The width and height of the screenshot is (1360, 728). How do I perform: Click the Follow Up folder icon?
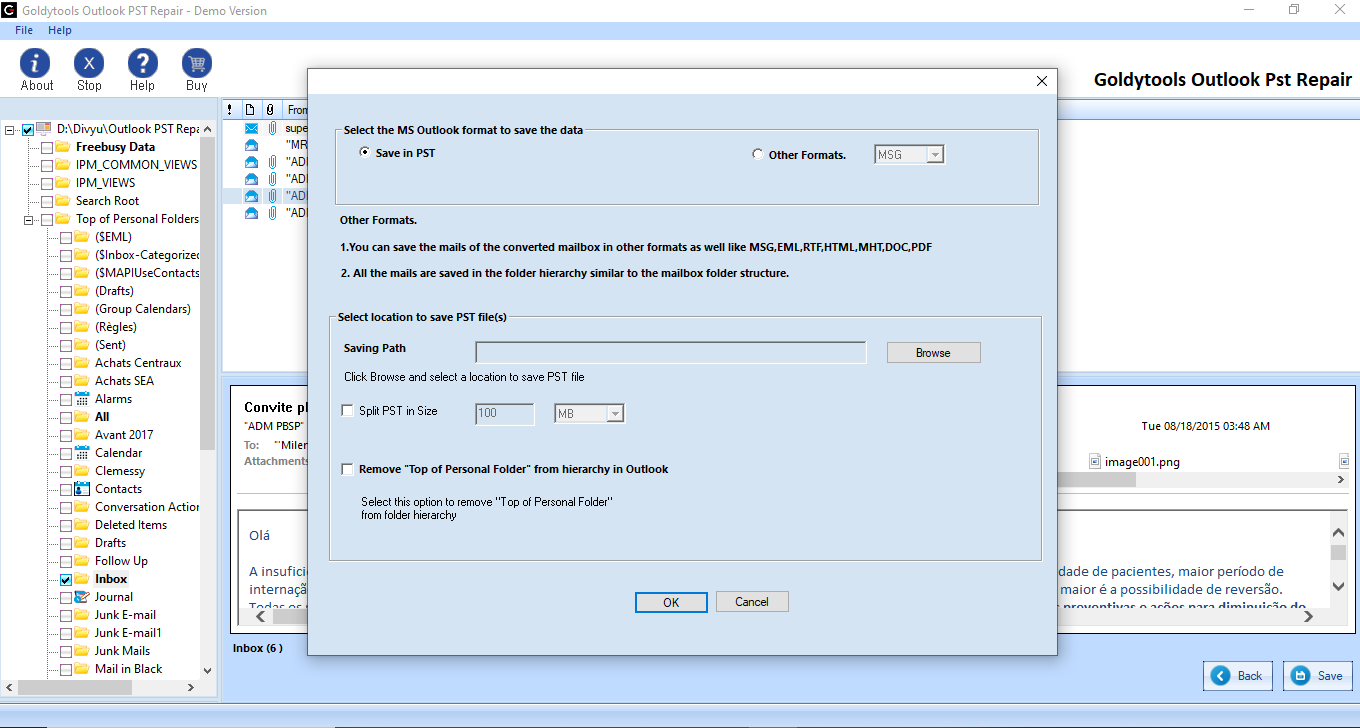82,561
